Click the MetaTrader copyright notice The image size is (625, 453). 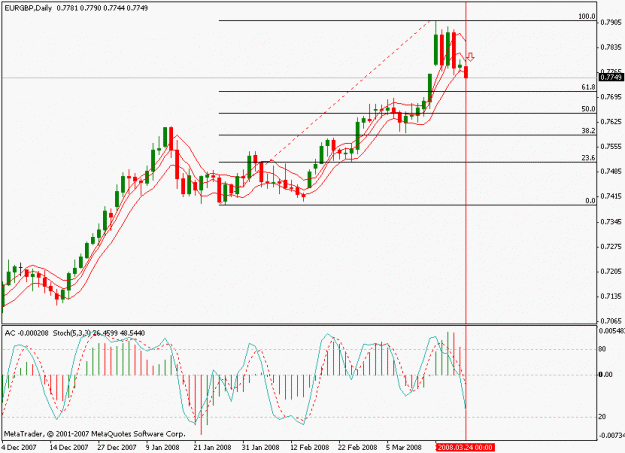(x=94, y=434)
